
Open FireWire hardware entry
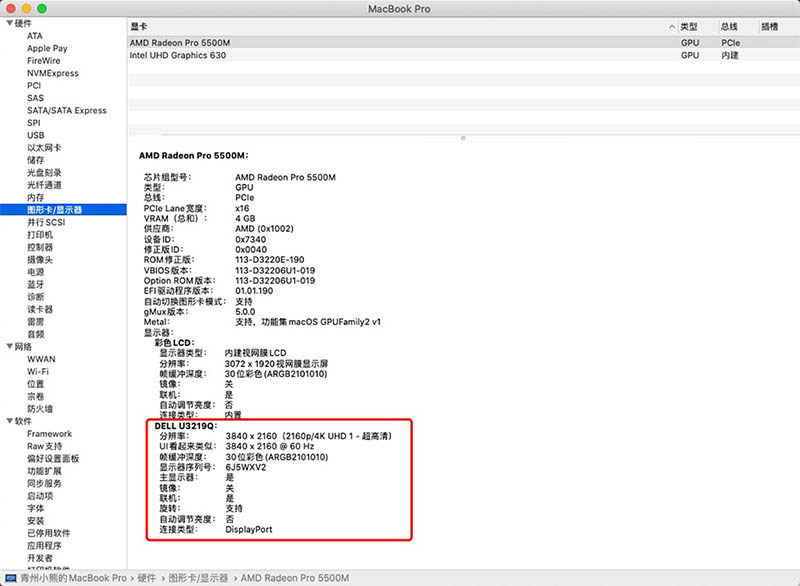point(43,60)
